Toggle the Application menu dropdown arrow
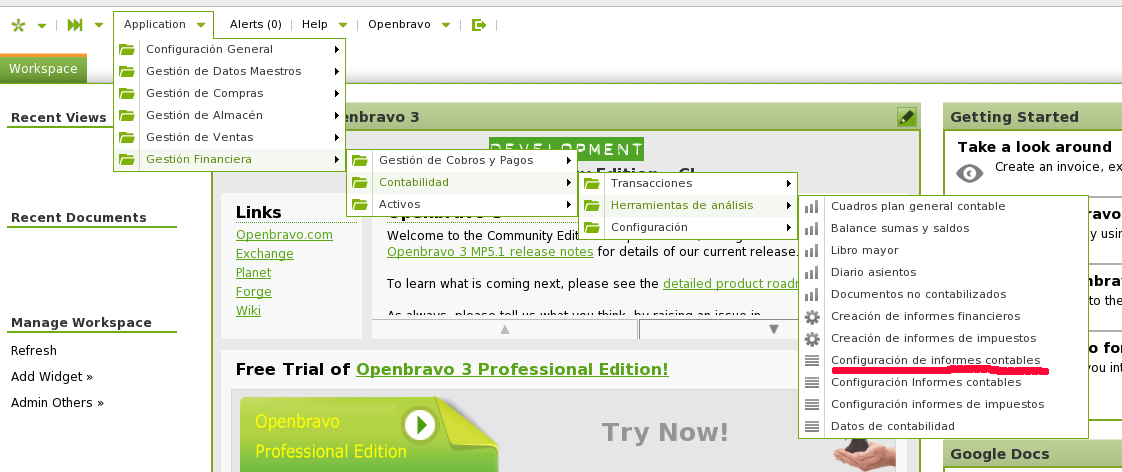This screenshot has height=472, width=1122. (x=201, y=26)
